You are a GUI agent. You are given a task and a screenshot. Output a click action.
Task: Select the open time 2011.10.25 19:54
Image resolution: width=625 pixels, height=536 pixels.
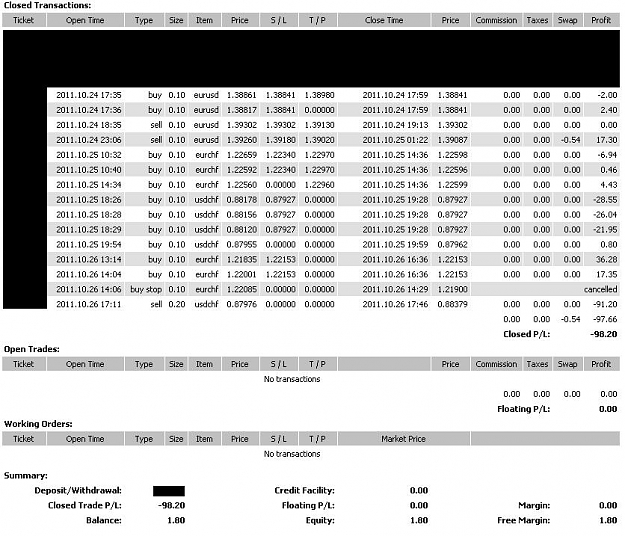pyautogui.click(x=88, y=245)
